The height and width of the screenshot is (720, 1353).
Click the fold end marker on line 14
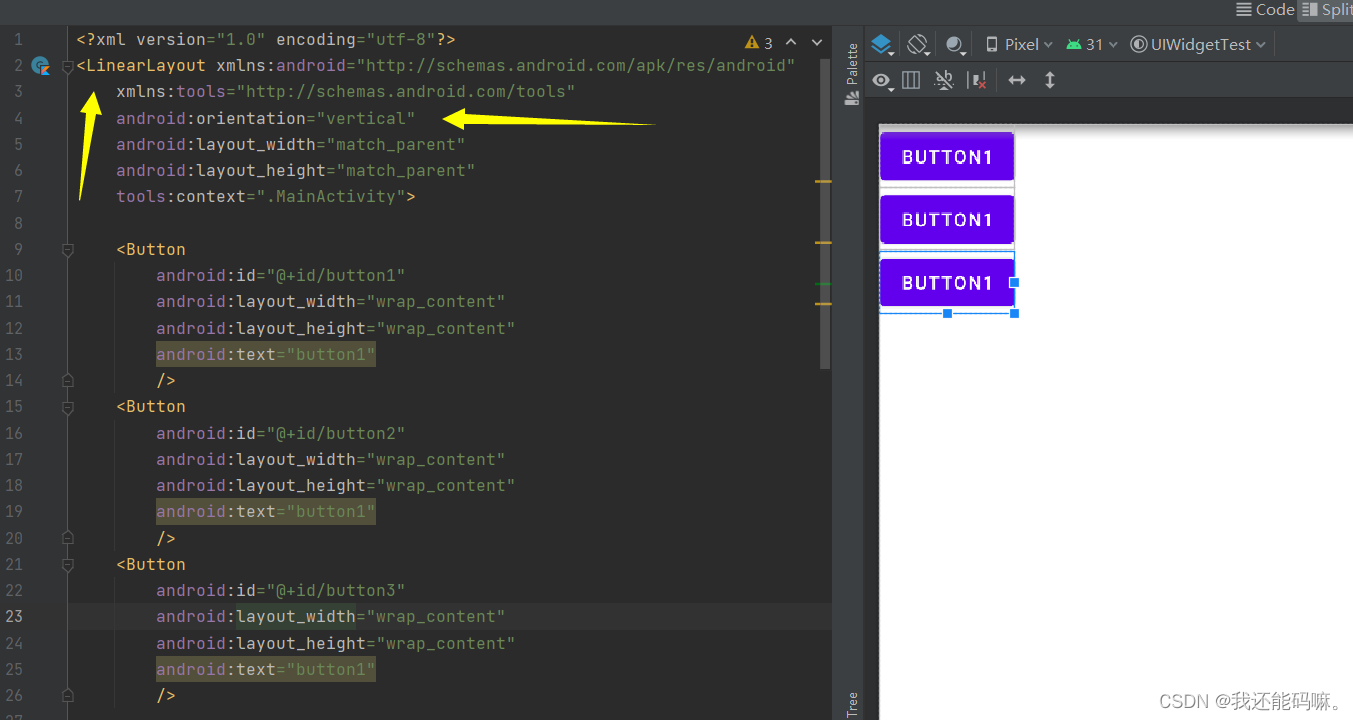tap(68, 380)
